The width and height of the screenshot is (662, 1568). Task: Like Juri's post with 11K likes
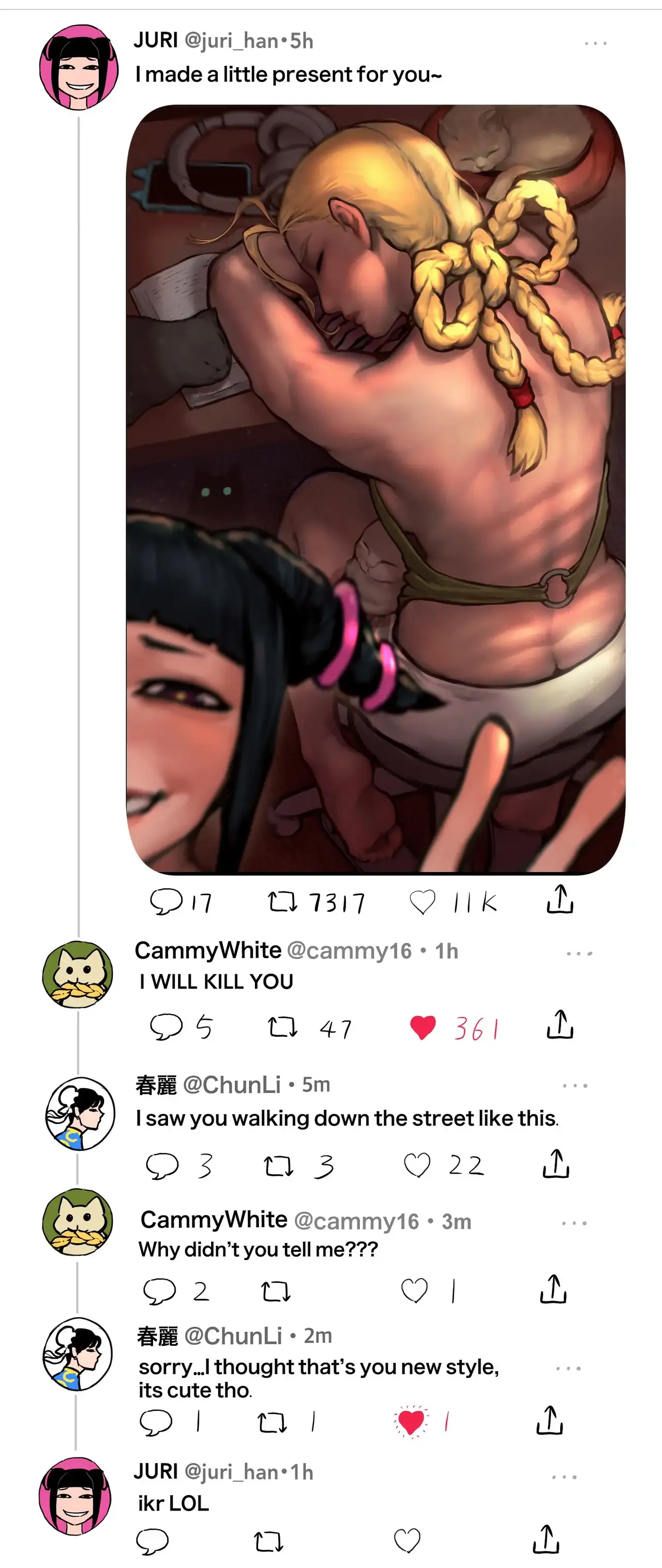423,902
